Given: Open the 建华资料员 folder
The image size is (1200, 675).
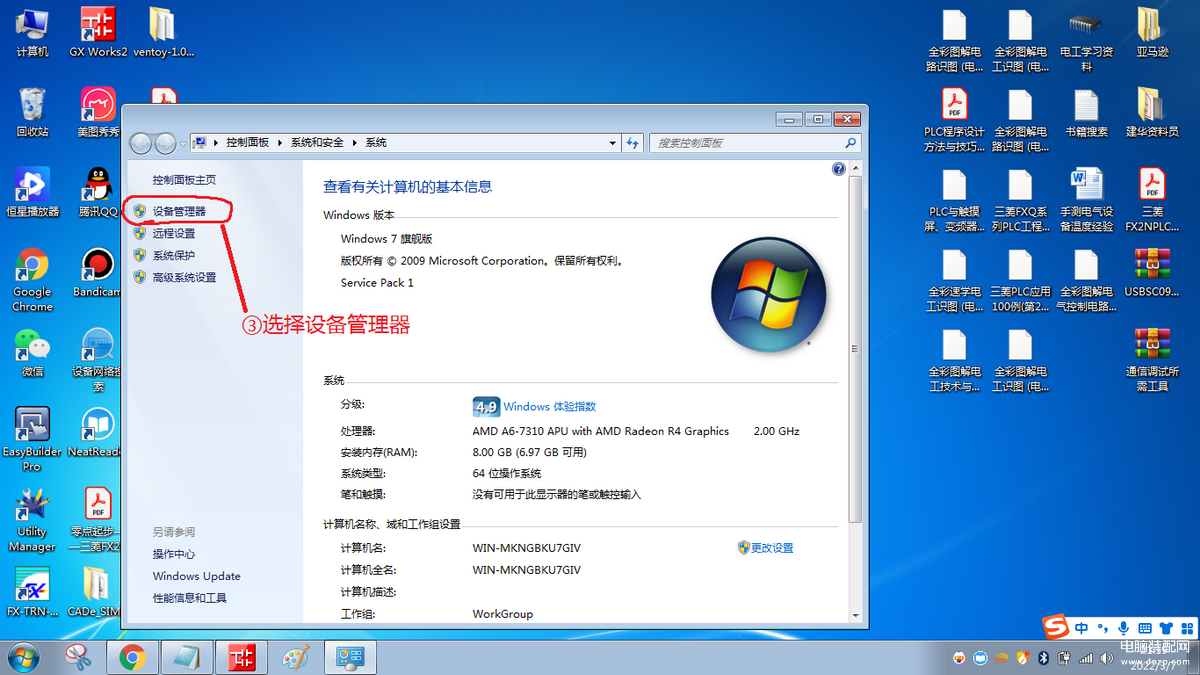Looking at the screenshot, I should (1152, 112).
